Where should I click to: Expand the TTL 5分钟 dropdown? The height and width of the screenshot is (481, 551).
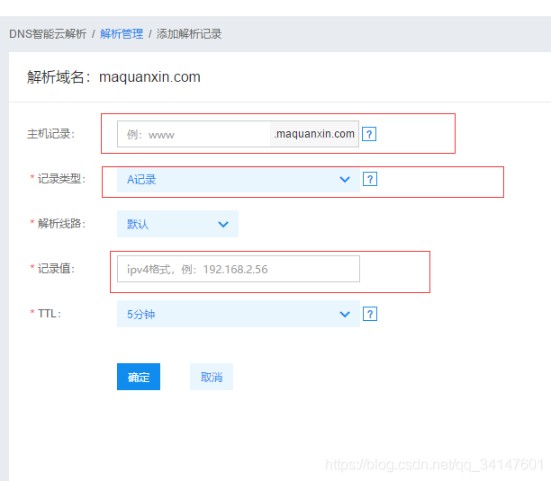238,314
